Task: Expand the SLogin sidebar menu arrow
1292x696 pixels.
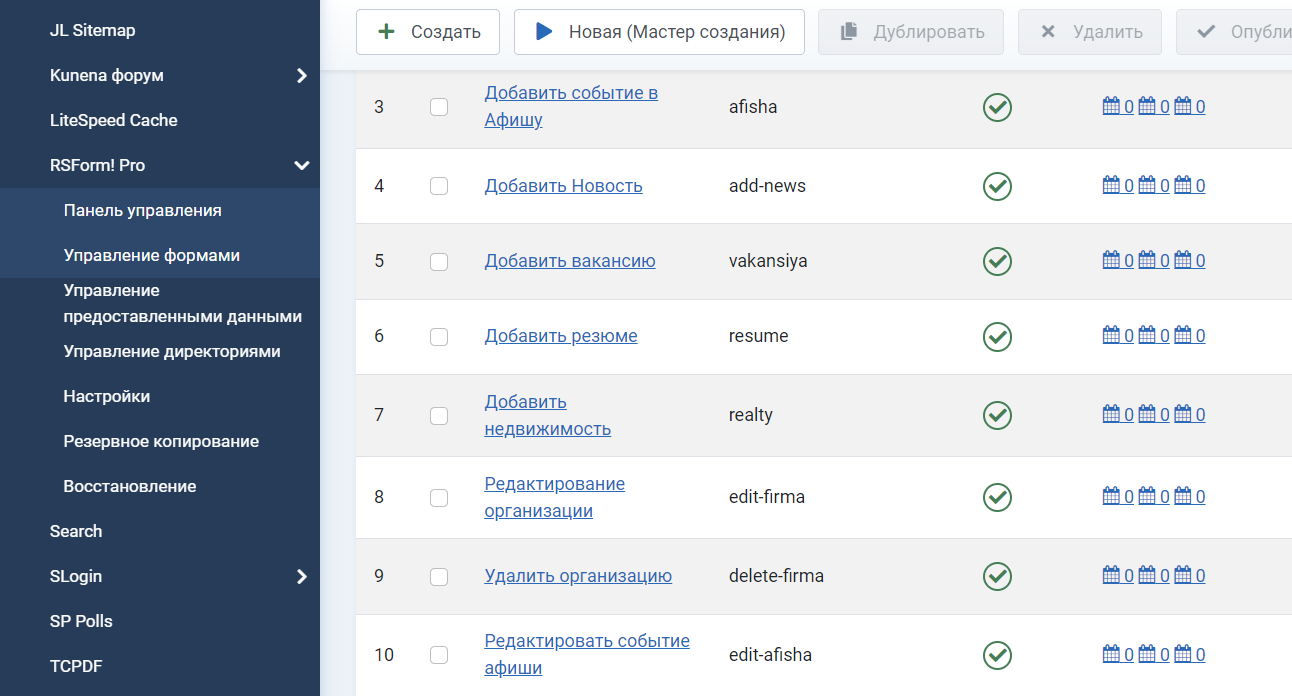Action: (x=302, y=577)
